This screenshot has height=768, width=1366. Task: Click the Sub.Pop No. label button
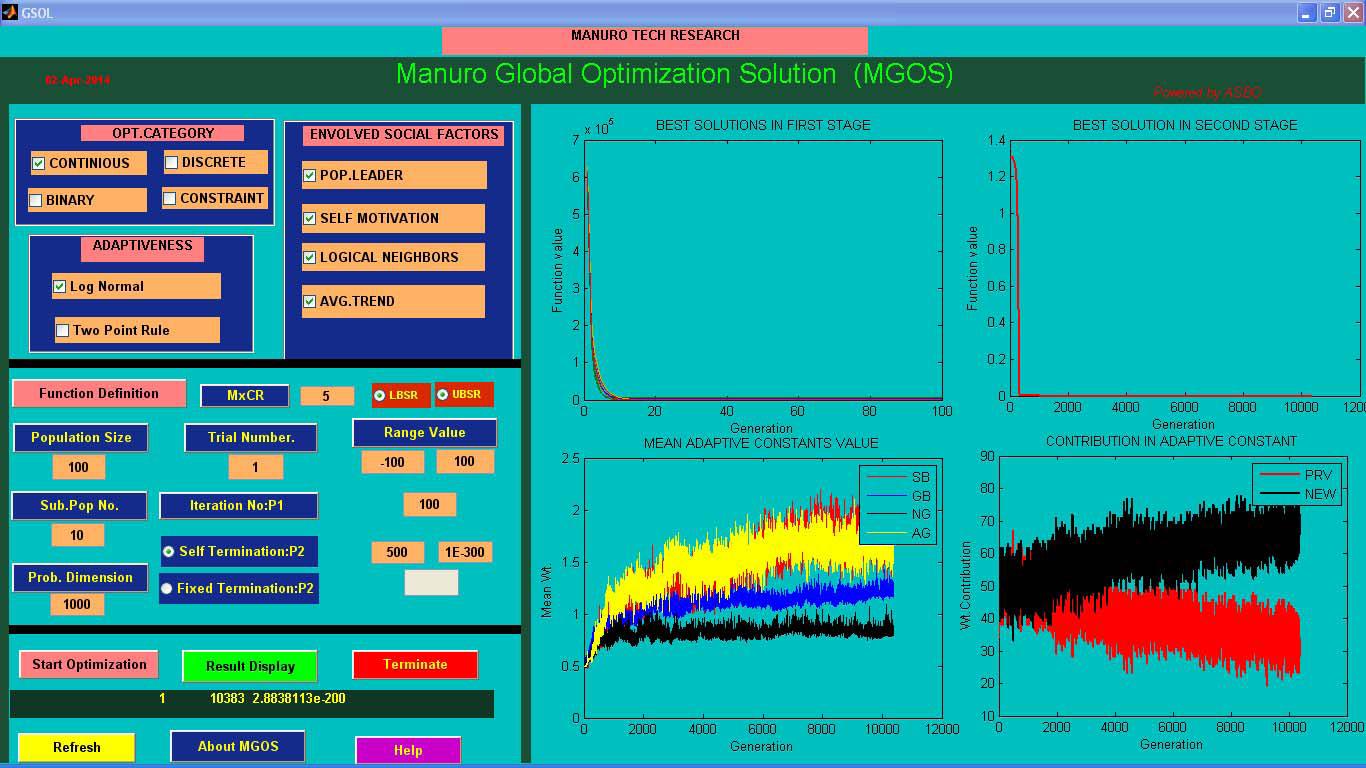click(80, 505)
